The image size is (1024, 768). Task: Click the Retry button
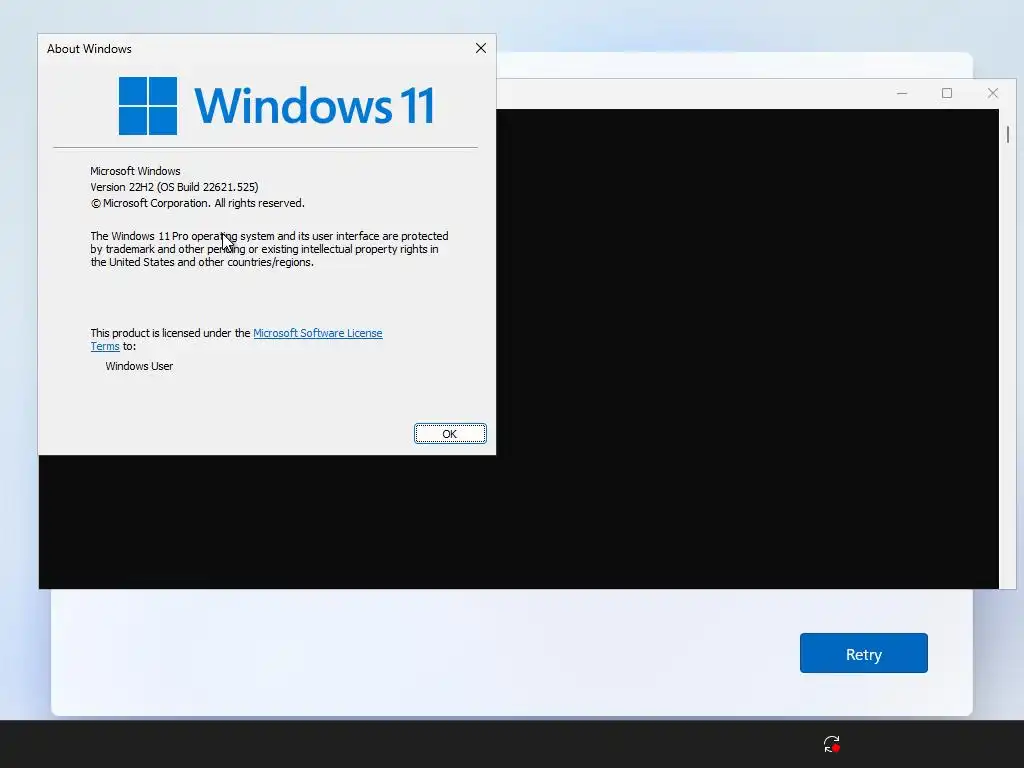[x=863, y=653]
